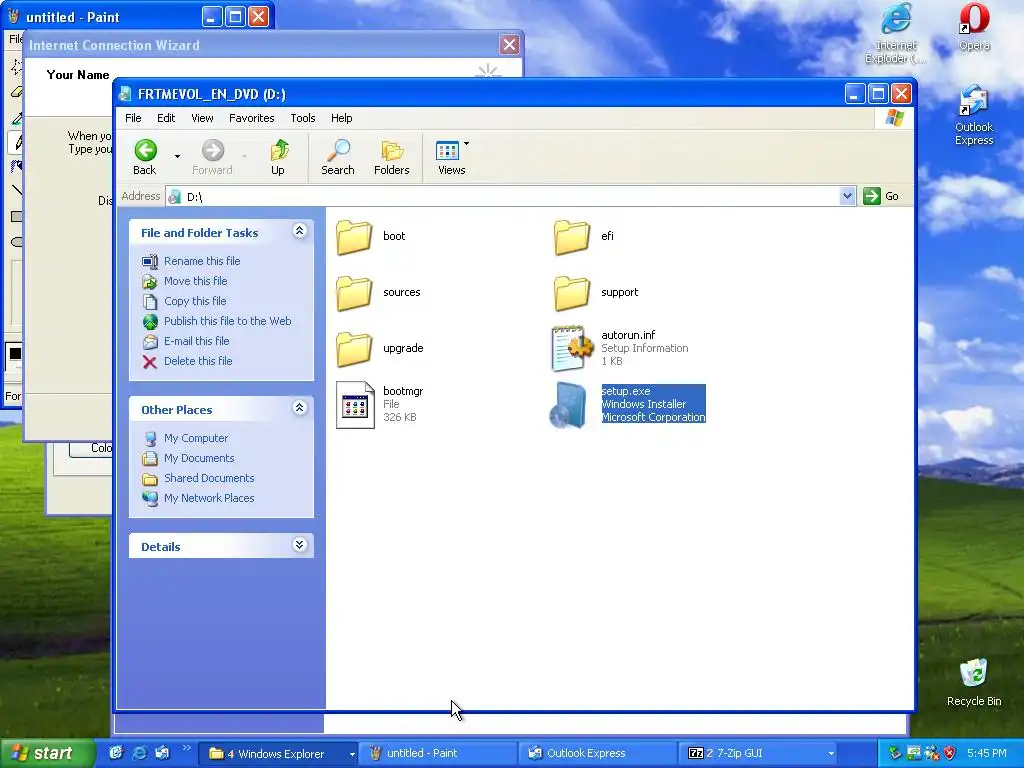Screen dimensions: 1024x768
Task: Go to Shared Documents link
Action: tap(209, 478)
